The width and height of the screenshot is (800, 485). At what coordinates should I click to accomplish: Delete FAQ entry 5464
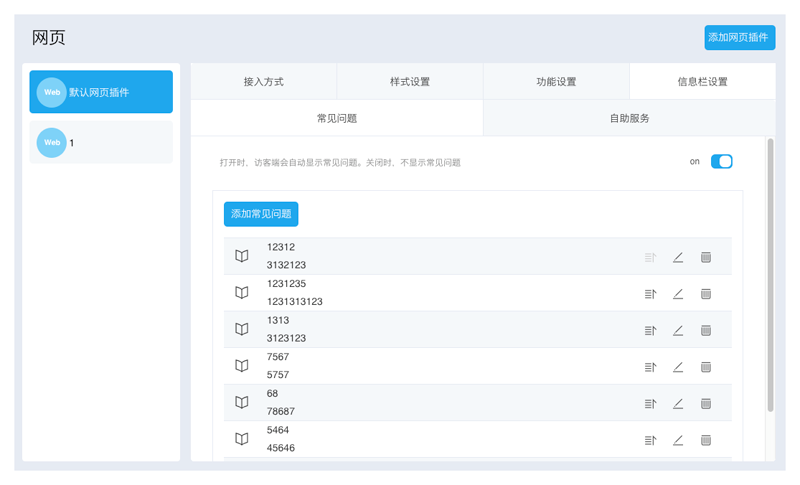click(x=706, y=440)
